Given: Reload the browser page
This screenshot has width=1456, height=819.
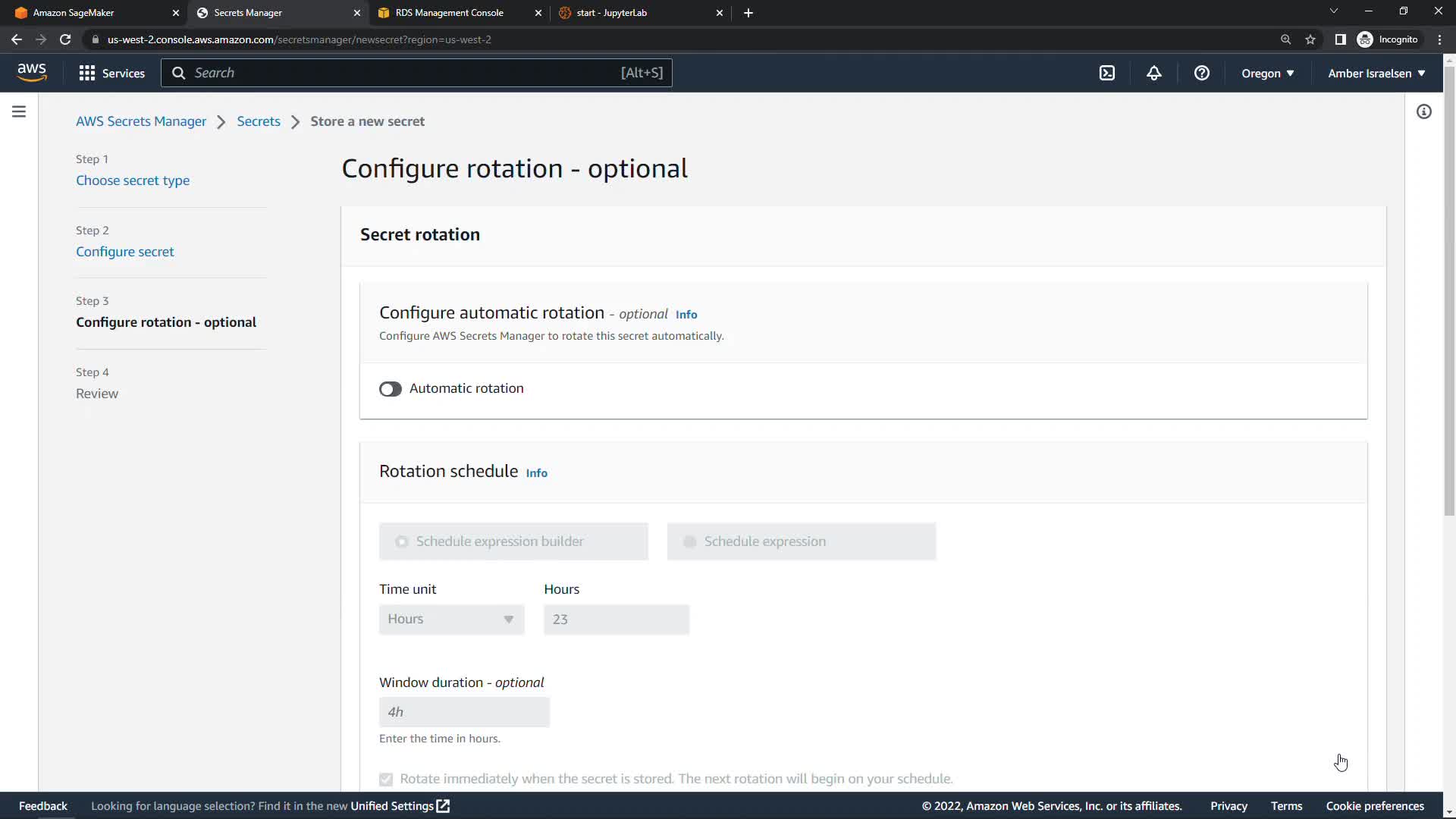Looking at the screenshot, I should (65, 39).
